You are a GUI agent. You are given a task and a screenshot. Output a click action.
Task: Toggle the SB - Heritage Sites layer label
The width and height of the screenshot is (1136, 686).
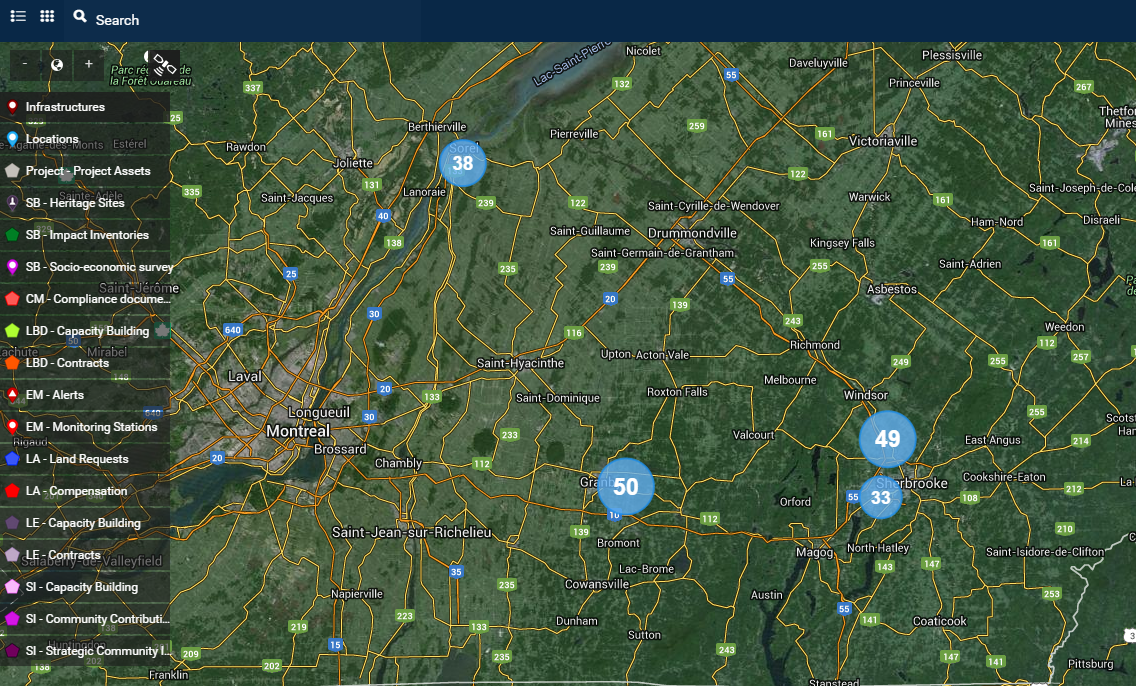point(75,203)
